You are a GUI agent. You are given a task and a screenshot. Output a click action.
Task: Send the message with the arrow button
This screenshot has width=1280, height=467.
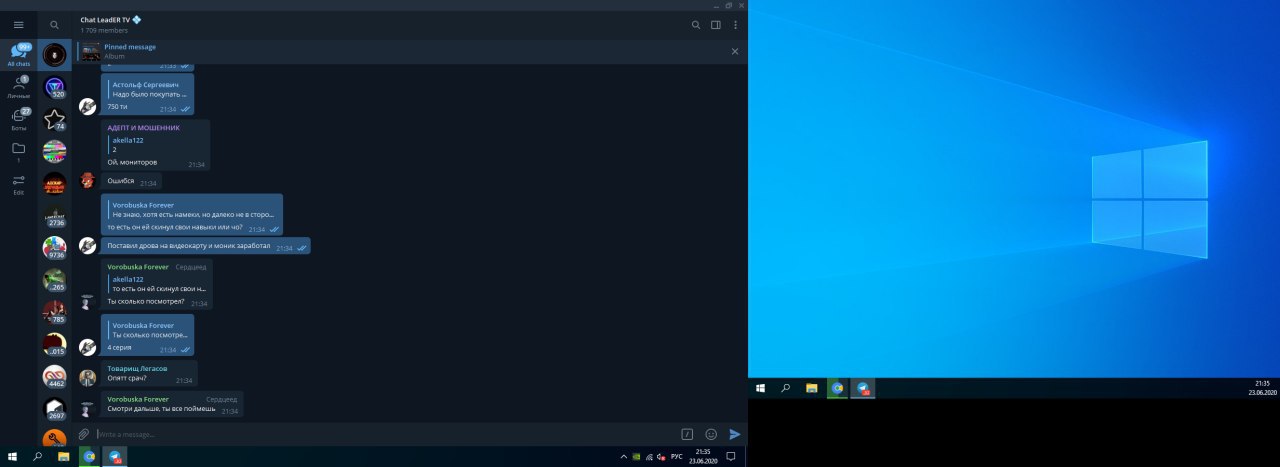(735, 434)
